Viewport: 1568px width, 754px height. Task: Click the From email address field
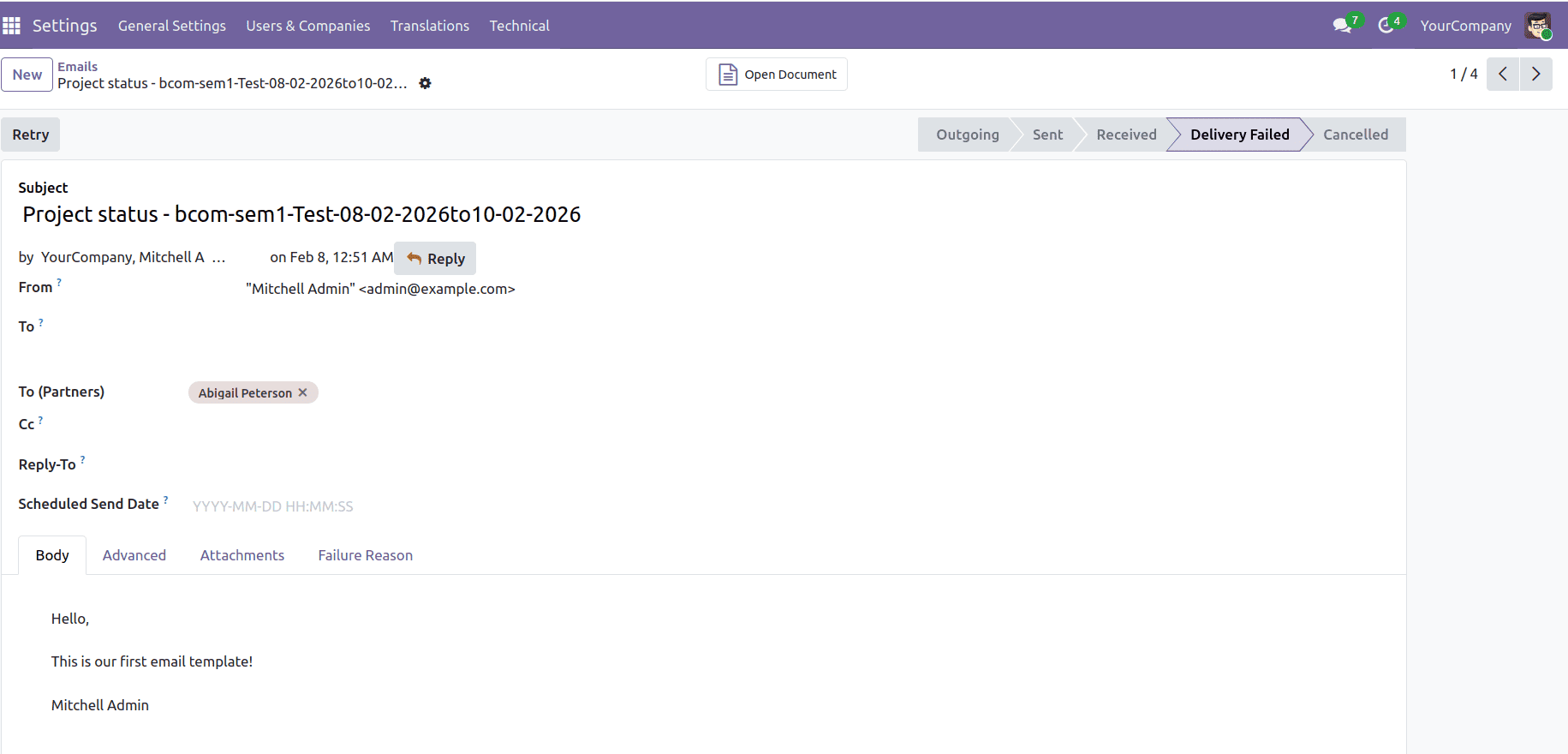coord(380,289)
